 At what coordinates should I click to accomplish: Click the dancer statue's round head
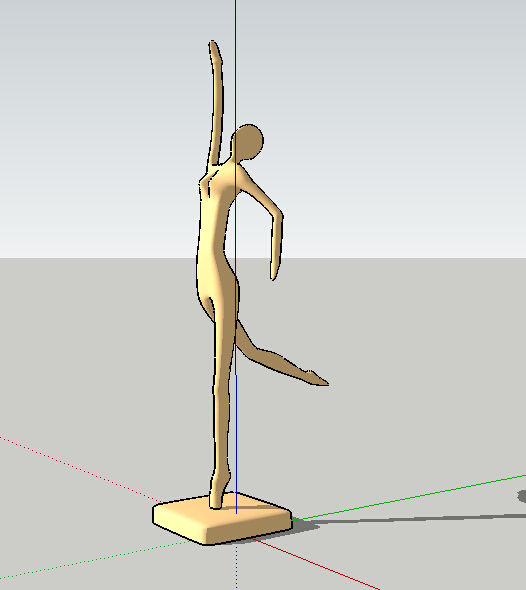click(x=248, y=142)
